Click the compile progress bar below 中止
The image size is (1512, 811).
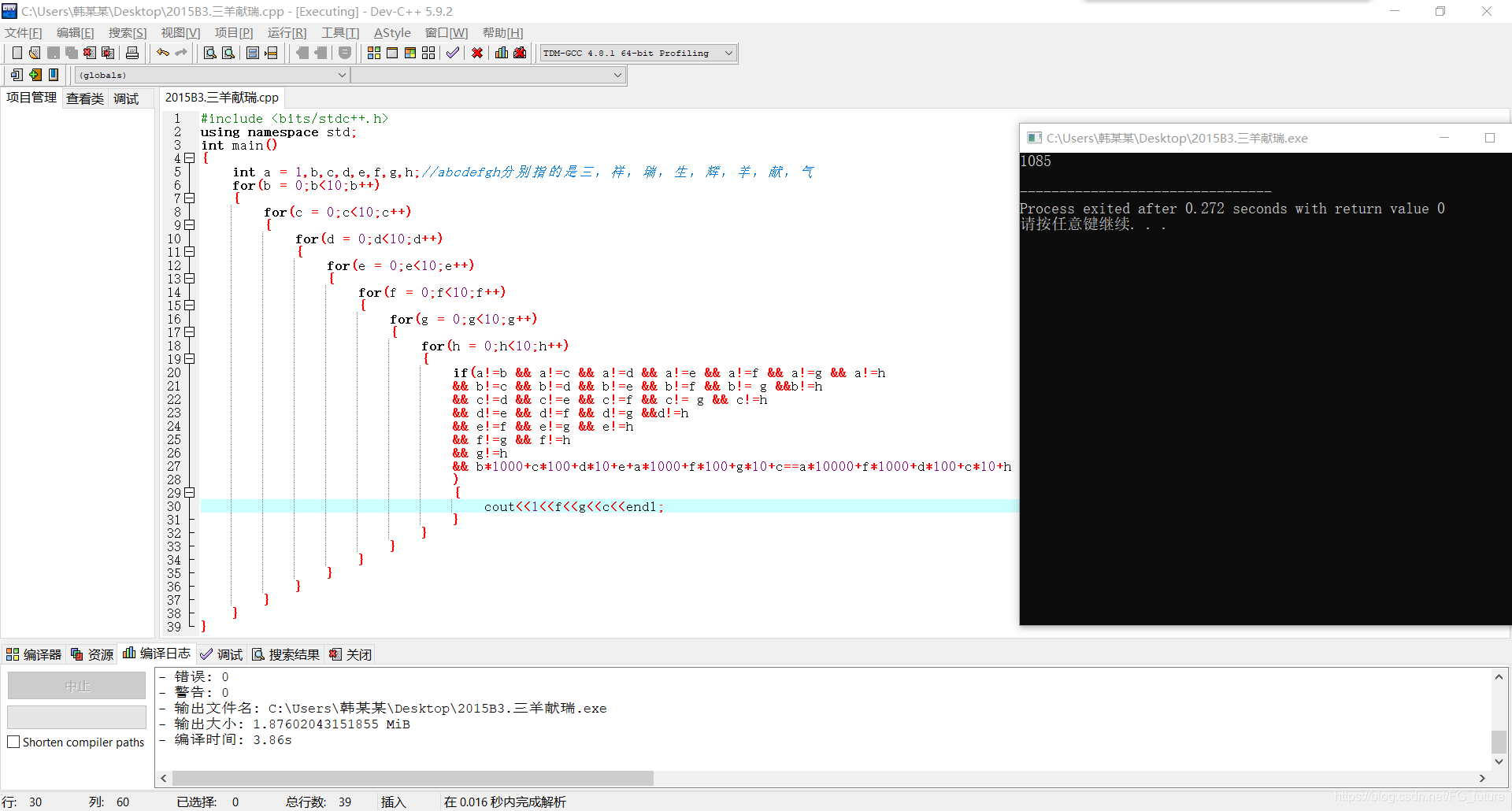click(76, 717)
